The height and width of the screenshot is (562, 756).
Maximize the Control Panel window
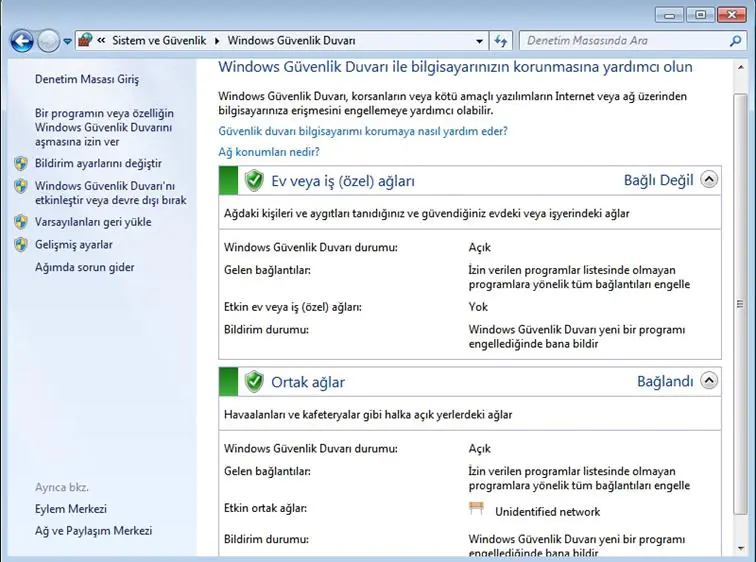coord(700,15)
